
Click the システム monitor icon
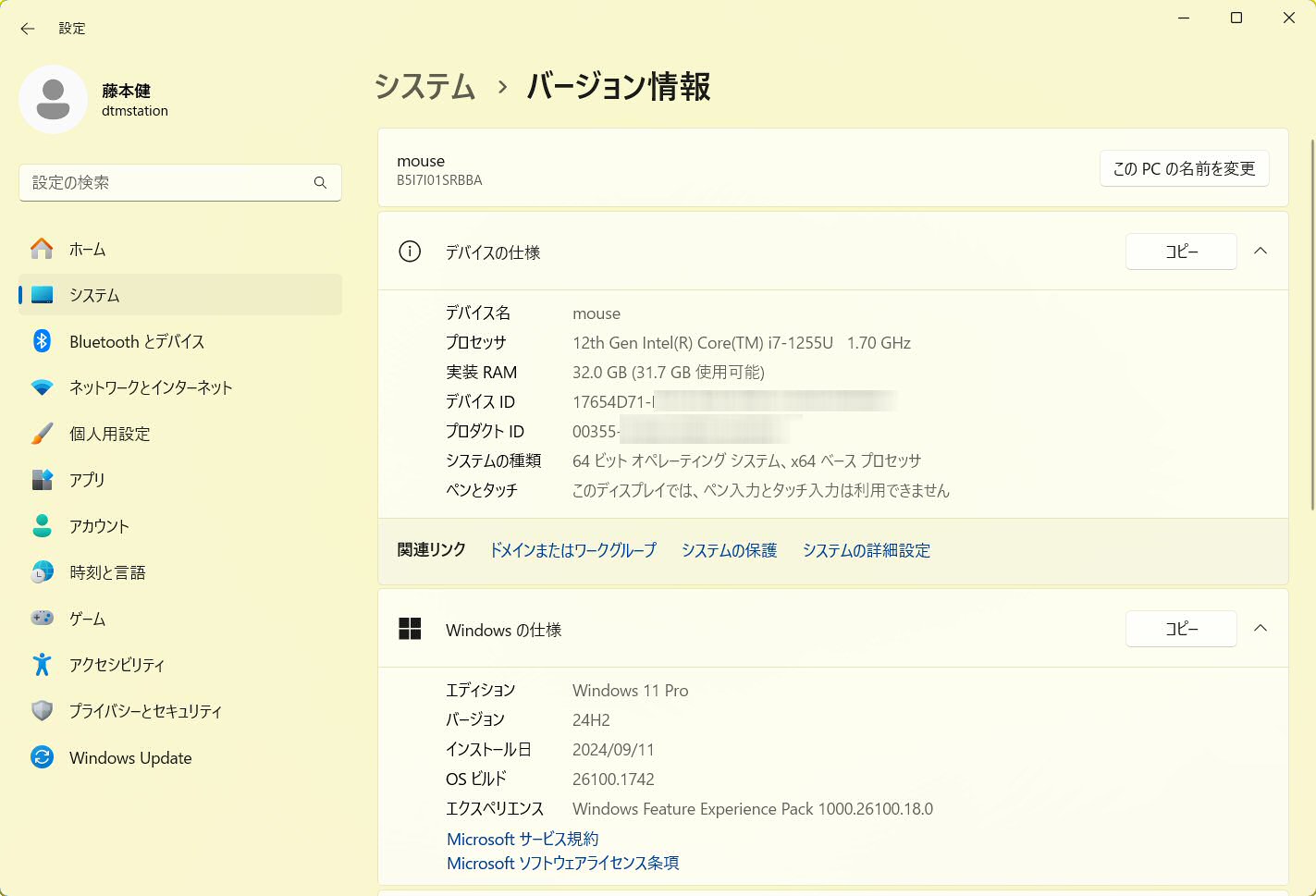point(42,295)
